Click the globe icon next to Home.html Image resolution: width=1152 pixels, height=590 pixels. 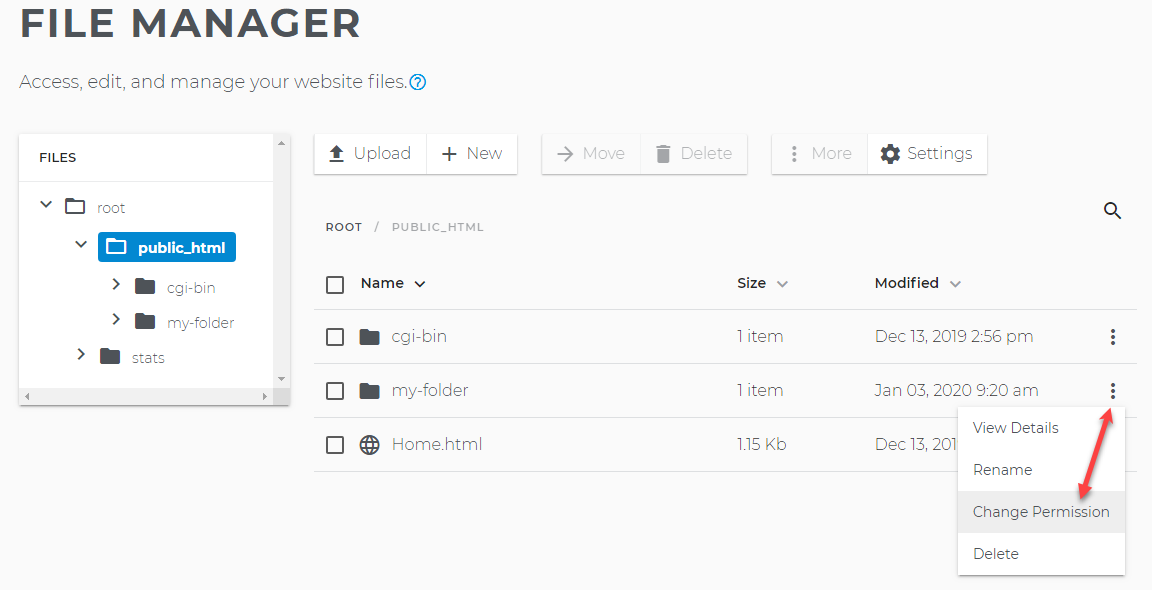point(370,444)
